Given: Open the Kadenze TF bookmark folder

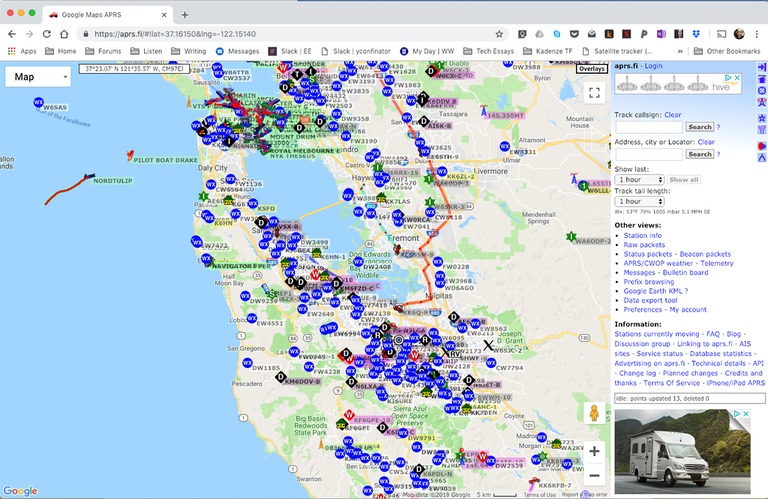Looking at the screenshot, I should (548, 51).
